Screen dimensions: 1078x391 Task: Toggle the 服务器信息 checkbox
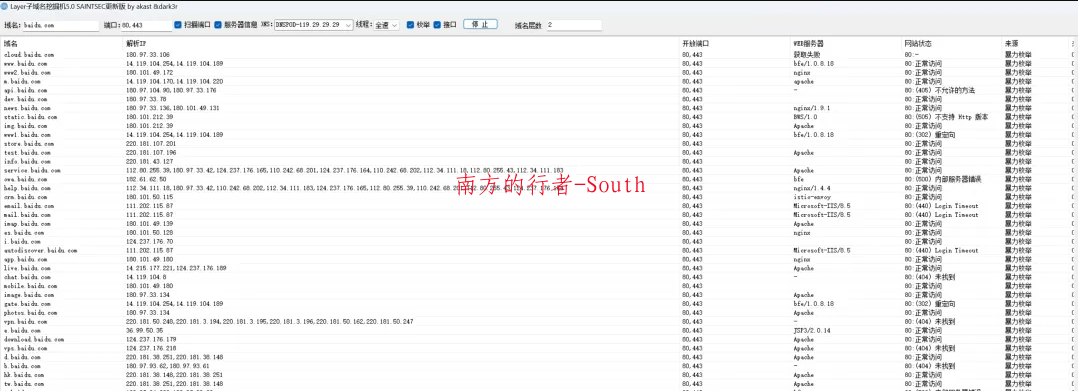(218, 25)
